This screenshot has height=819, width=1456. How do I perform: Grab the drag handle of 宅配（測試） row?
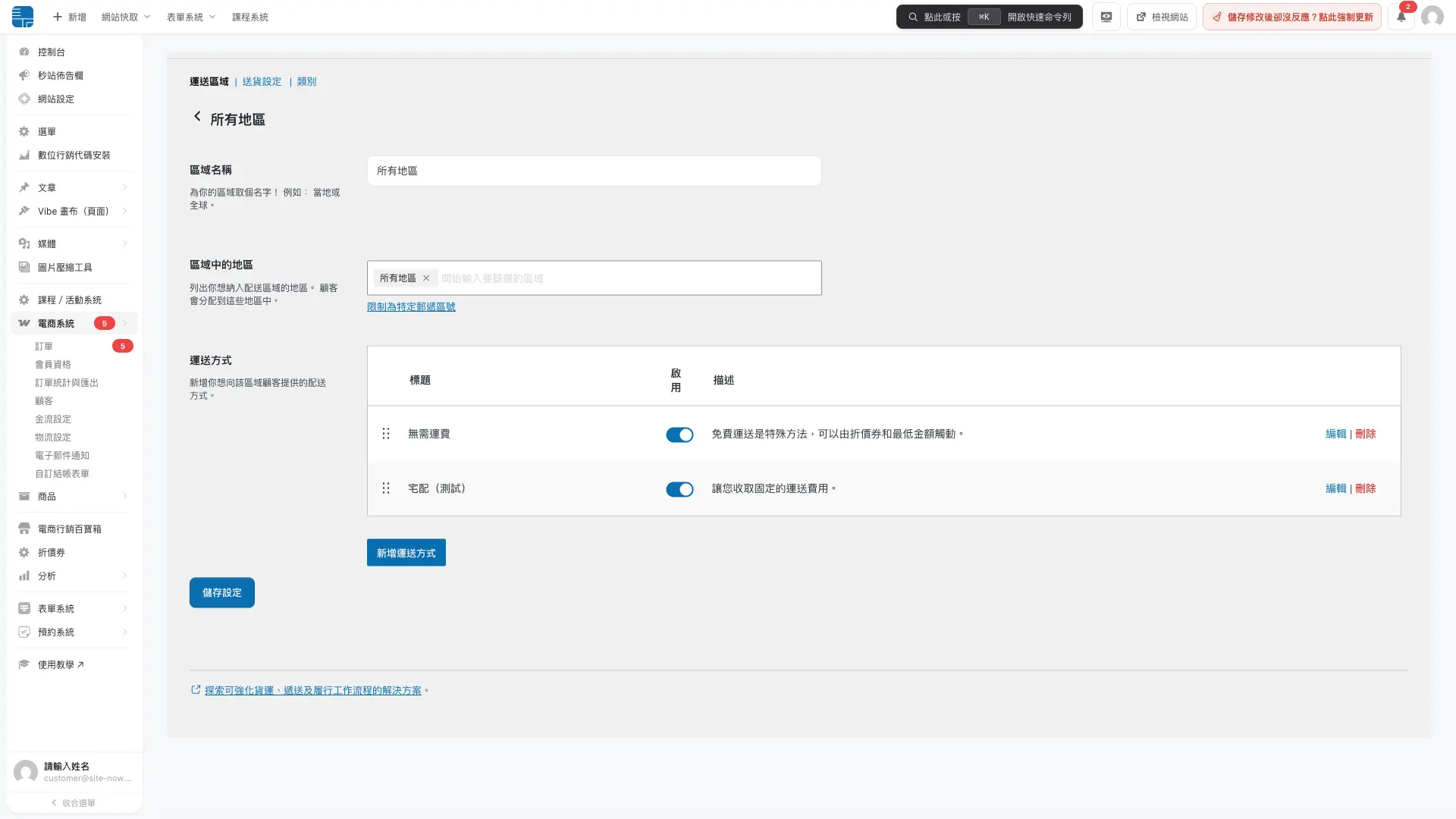pyautogui.click(x=386, y=488)
